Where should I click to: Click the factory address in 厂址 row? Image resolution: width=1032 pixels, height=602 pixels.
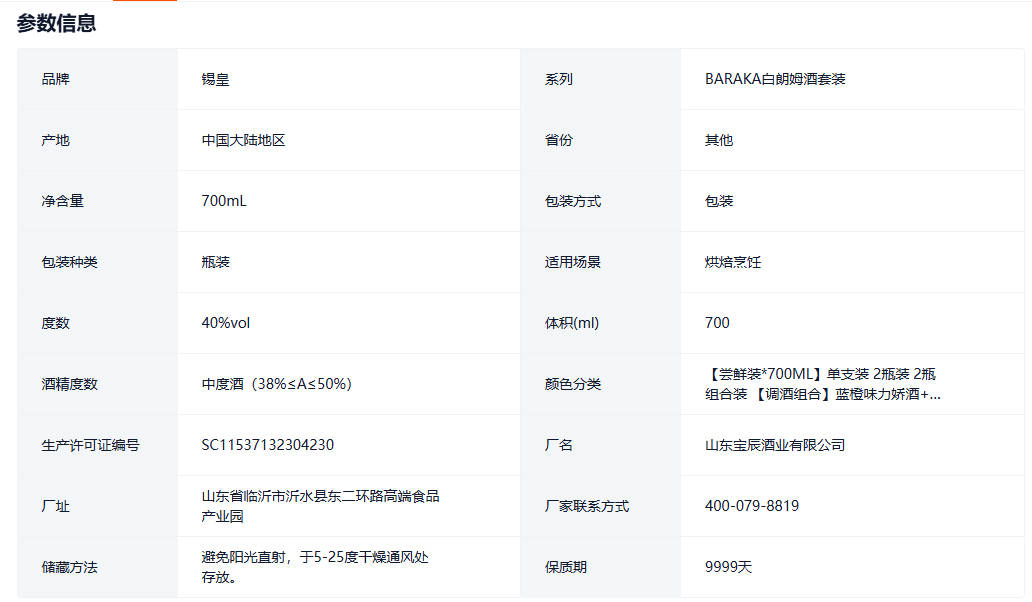point(320,506)
